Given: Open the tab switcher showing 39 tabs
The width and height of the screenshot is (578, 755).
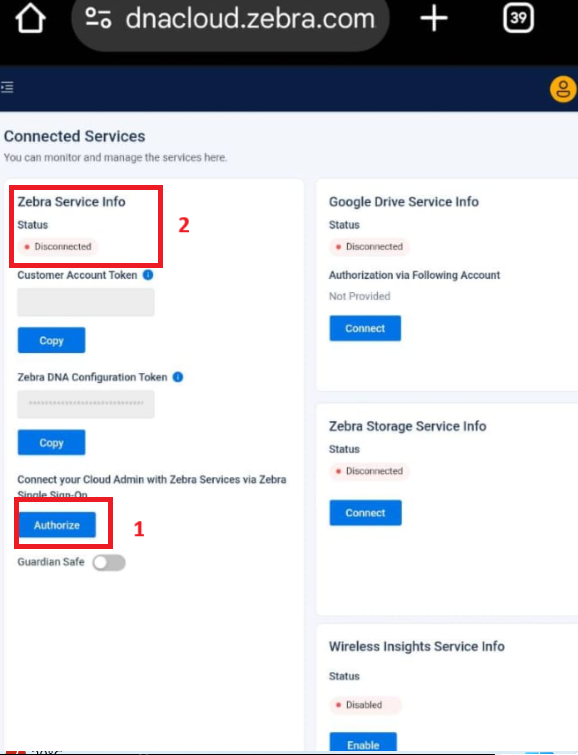Looking at the screenshot, I should [518, 18].
